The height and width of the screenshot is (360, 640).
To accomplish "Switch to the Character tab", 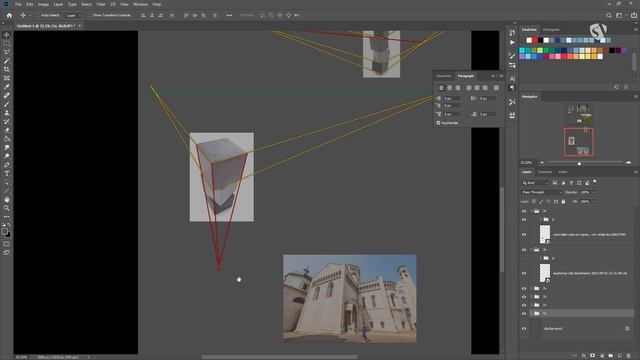I will point(444,76).
